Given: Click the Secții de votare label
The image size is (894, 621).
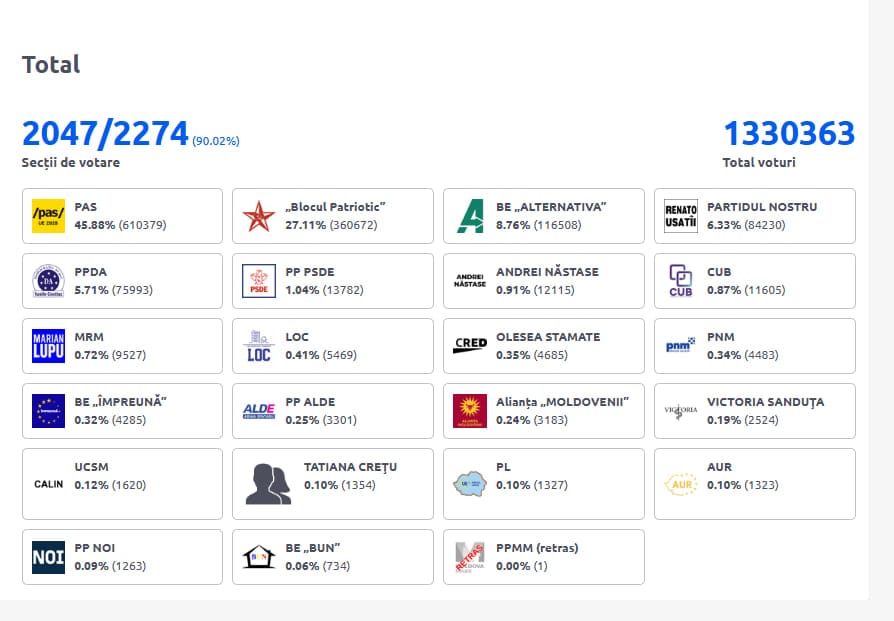Looking at the screenshot, I should tap(71, 163).
